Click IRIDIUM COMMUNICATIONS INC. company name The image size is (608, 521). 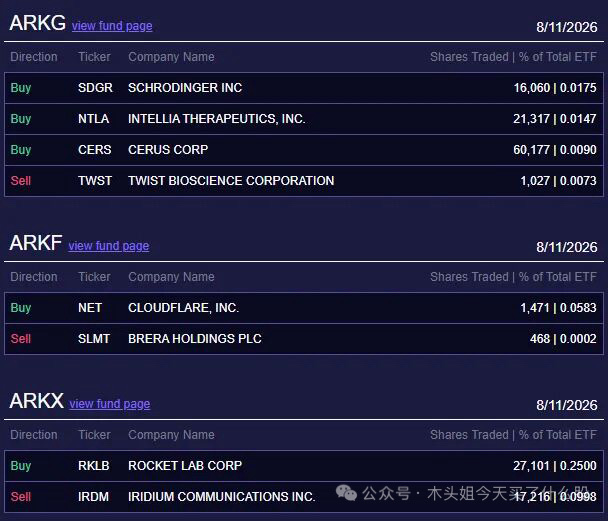pos(221,497)
